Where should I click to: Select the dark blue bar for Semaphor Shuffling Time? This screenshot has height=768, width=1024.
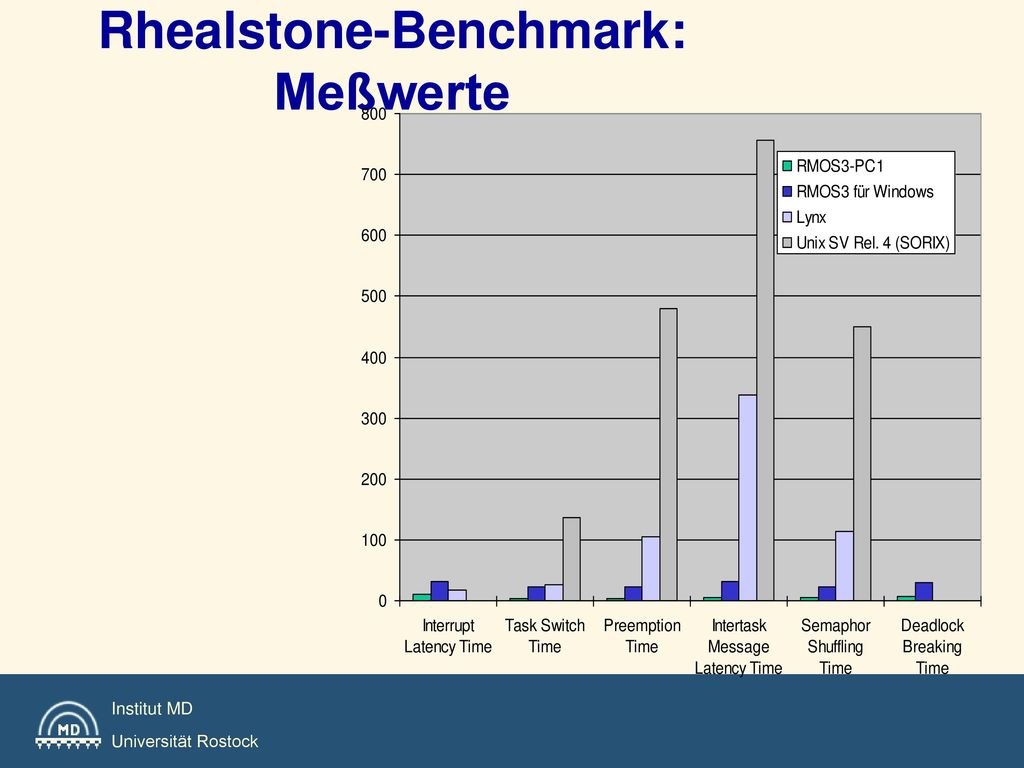click(827, 594)
